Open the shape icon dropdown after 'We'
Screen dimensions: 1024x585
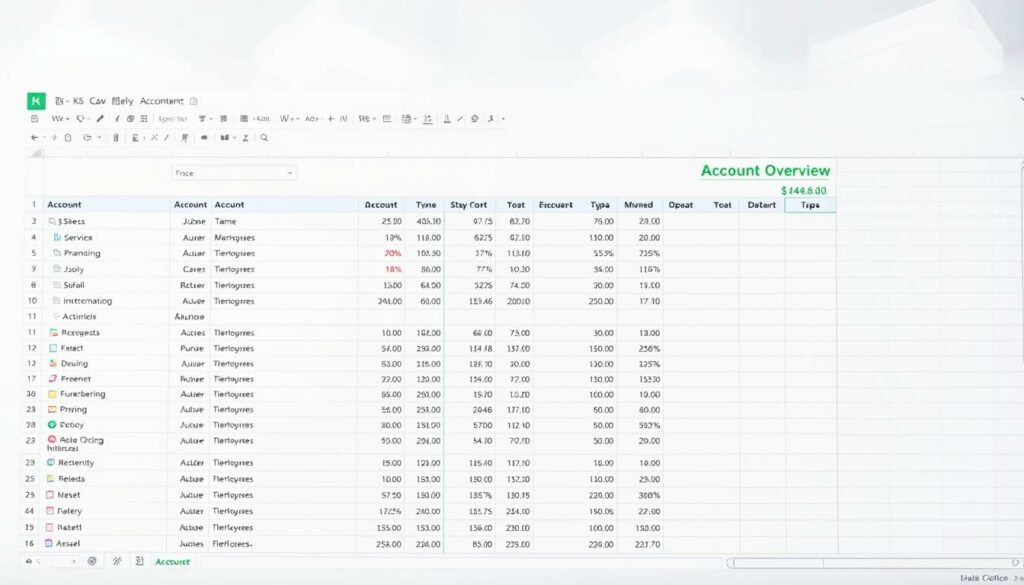[83, 119]
